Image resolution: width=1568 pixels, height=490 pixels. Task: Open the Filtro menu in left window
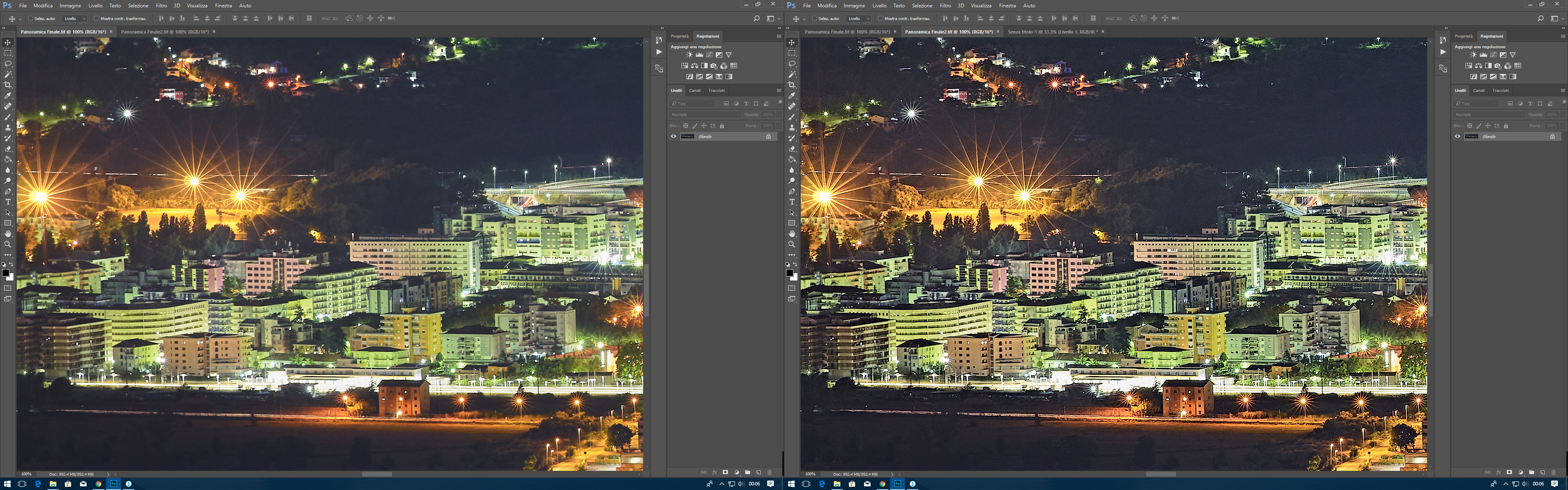point(161,5)
